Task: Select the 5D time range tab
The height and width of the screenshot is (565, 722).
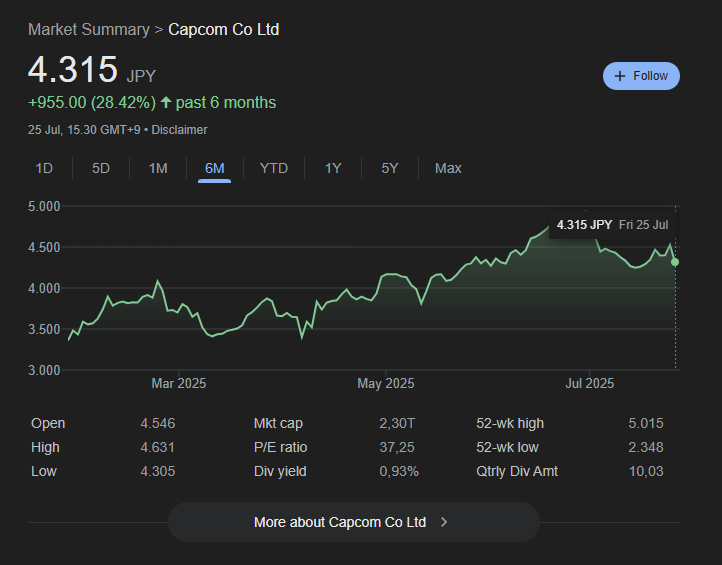Action: coord(101,168)
